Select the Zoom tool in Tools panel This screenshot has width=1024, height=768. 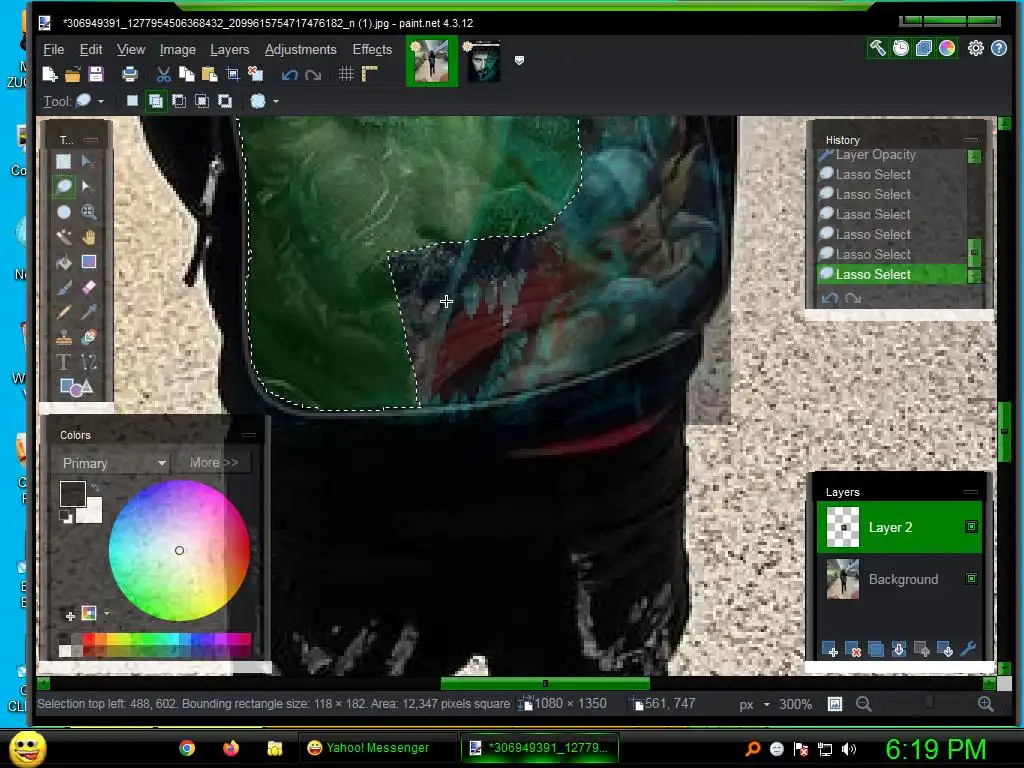[x=89, y=212]
